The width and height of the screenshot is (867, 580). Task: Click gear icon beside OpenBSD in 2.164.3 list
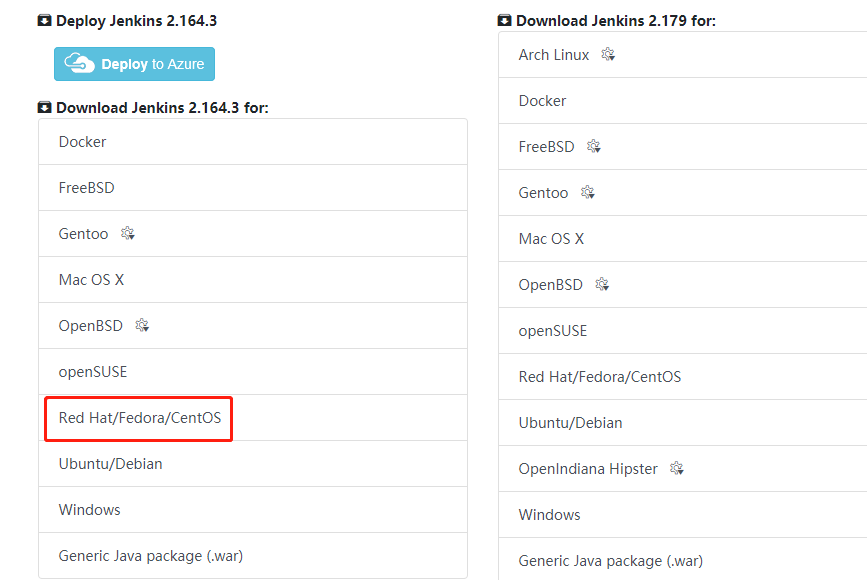coord(142,325)
